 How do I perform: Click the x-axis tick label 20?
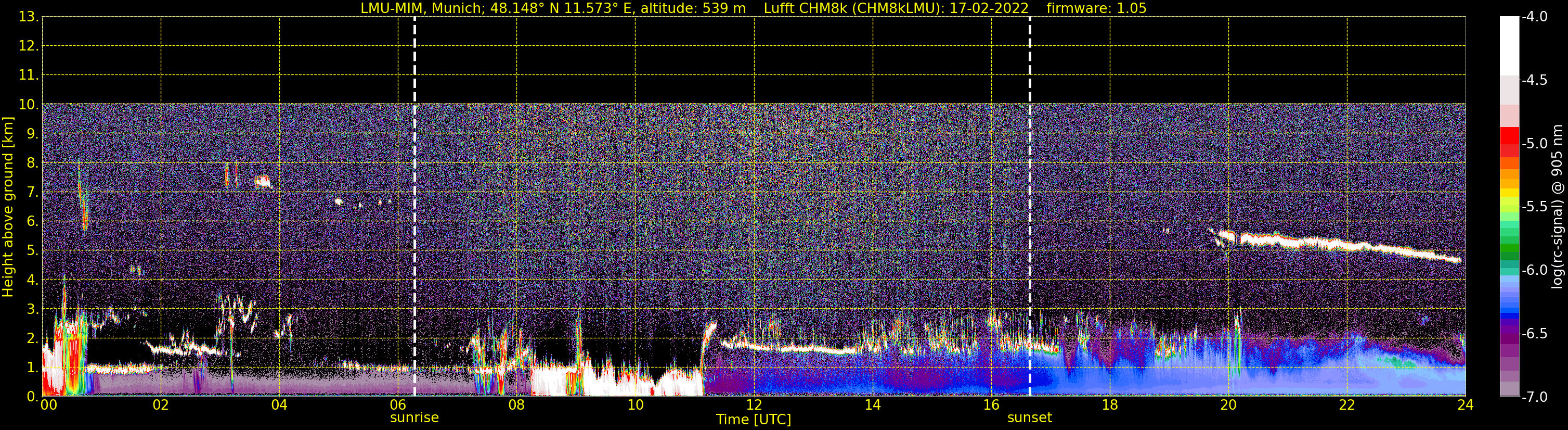pyautogui.click(x=1228, y=405)
